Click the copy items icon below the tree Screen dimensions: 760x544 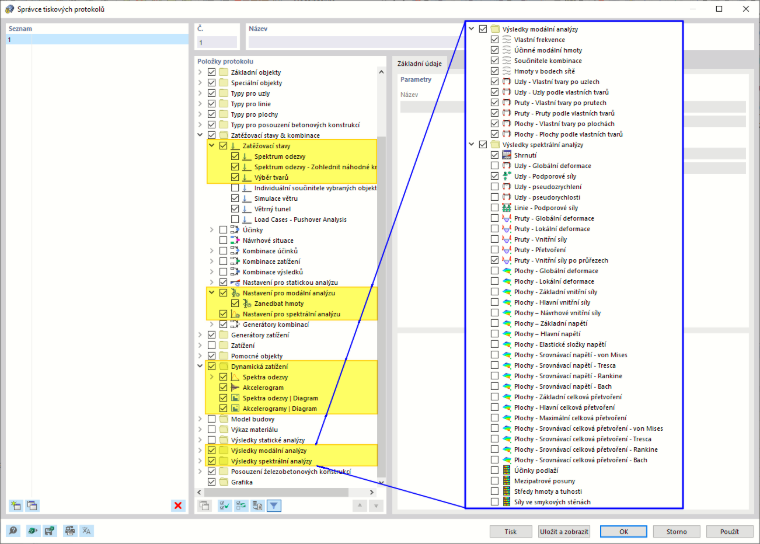point(204,506)
